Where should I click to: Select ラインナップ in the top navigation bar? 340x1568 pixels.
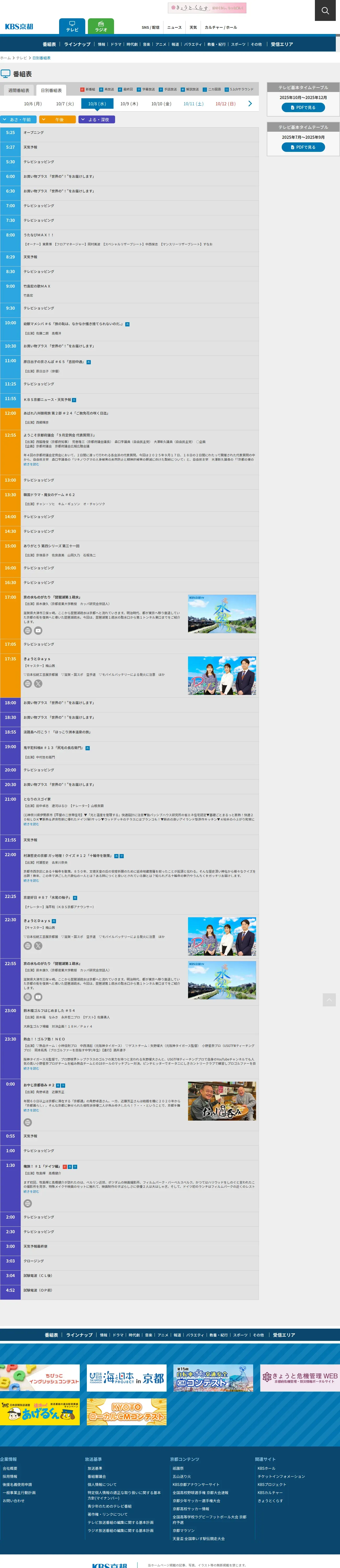(x=77, y=44)
